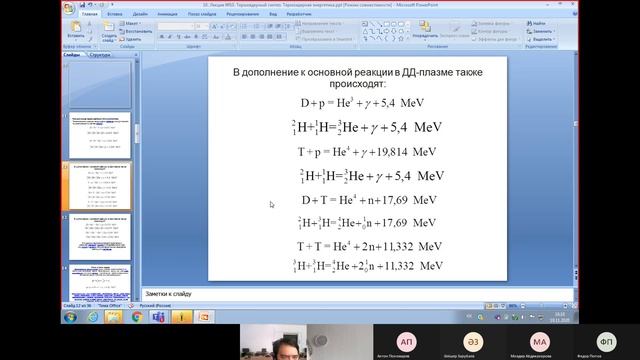Select the slide thumbnail above the current one
The width and height of the screenshot is (640, 360).
pyautogui.click(x=100, y=135)
